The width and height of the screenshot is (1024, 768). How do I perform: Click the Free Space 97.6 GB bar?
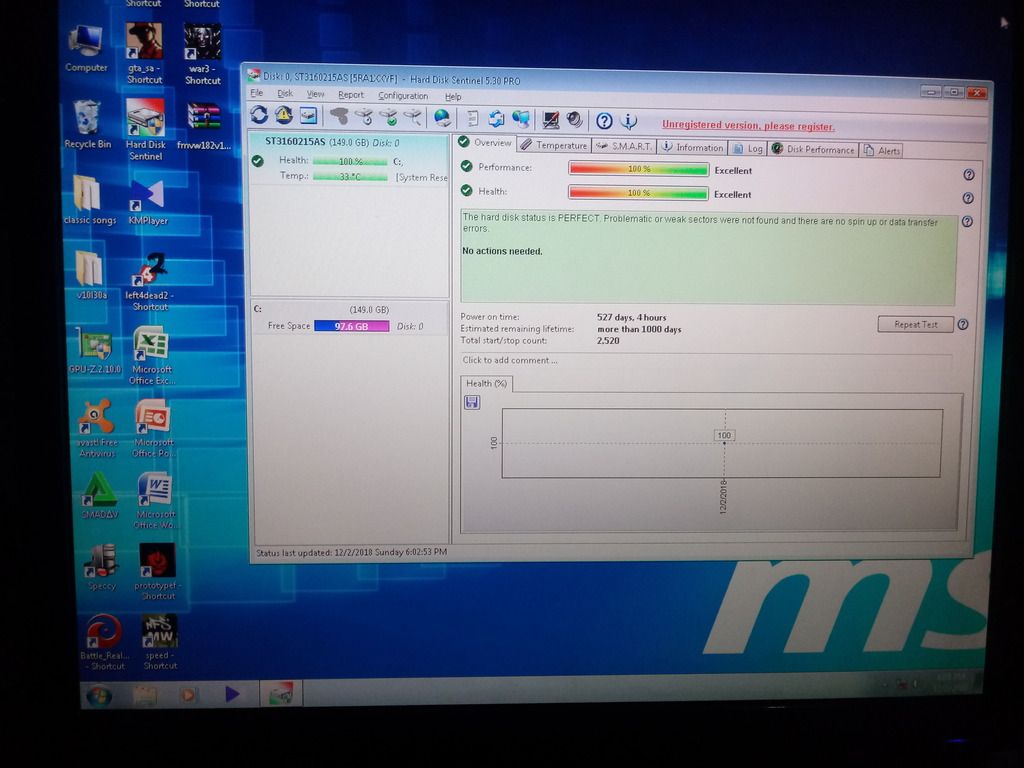click(351, 326)
